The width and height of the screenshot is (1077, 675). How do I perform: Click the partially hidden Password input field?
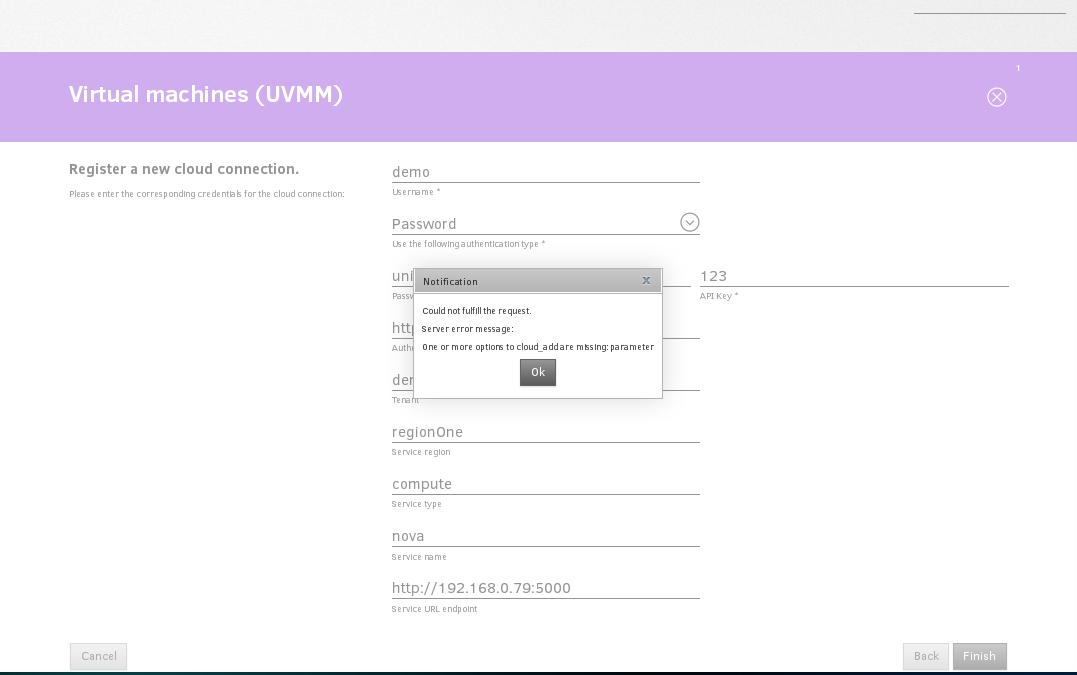(x=402, y=276)
